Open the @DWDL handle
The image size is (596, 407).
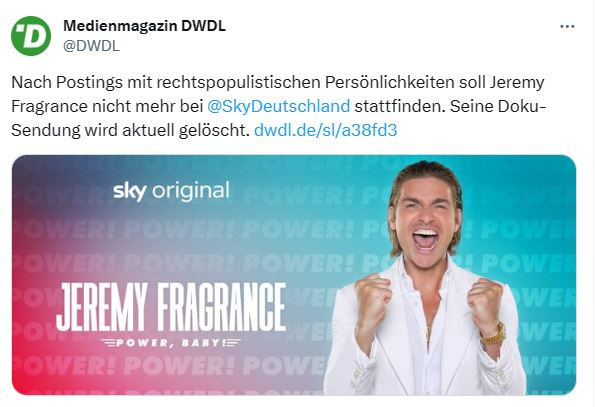(x=91, y=46)
